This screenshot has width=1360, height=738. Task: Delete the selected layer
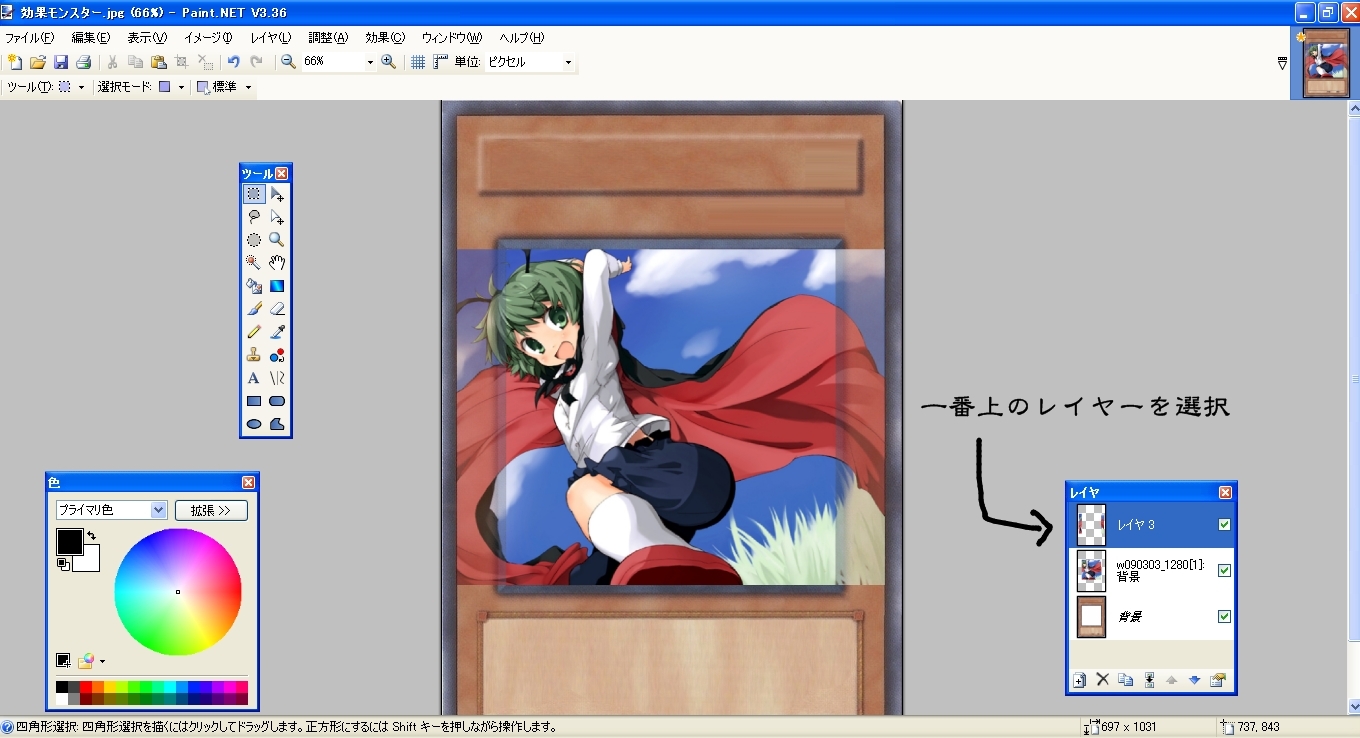(1103, 680)
